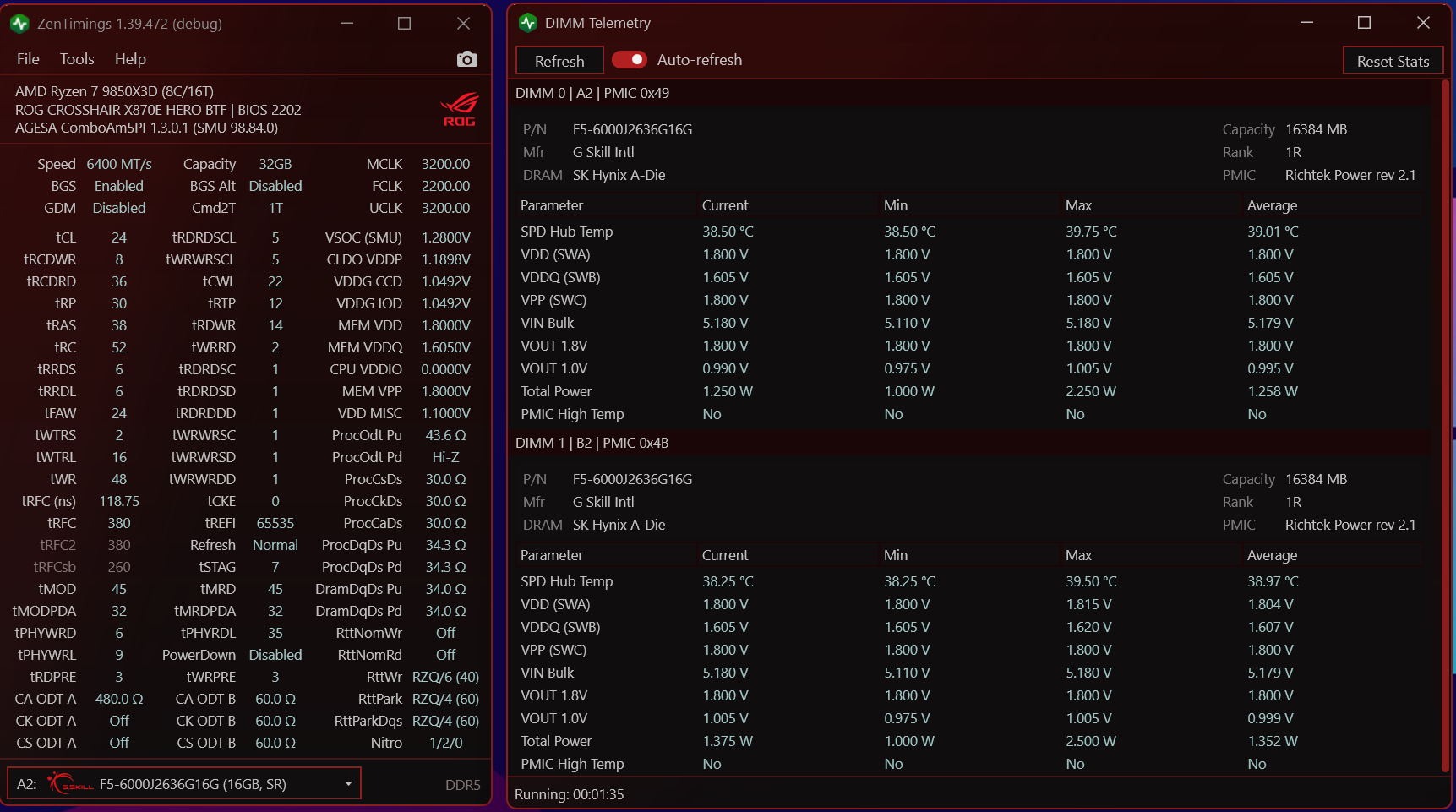Click the tRDWR value 14
The height and width of the screenshot is (812, 1456).
(275, 325)
